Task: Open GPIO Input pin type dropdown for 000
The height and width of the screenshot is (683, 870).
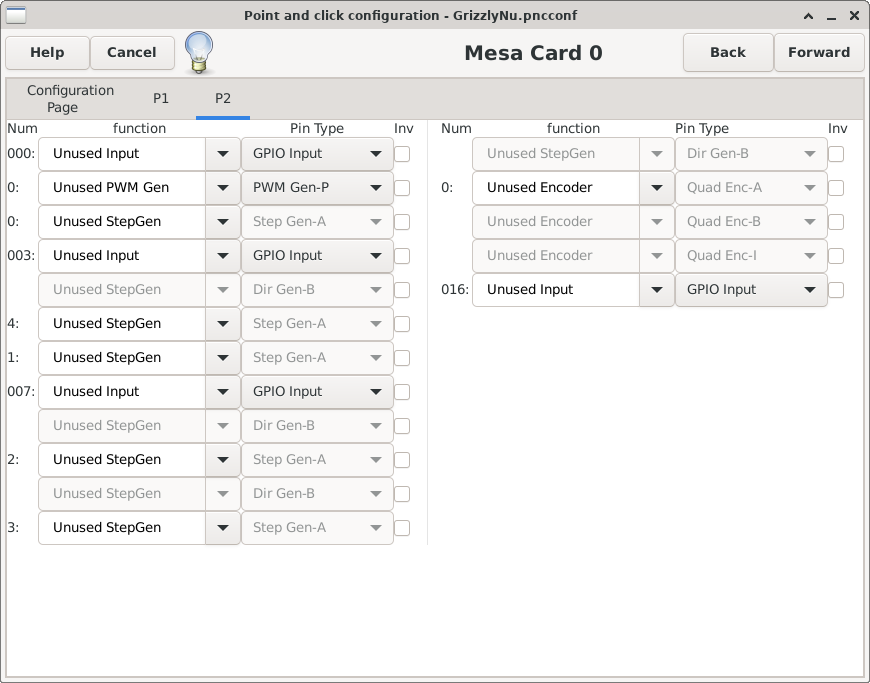Action: tap(317, 154)
